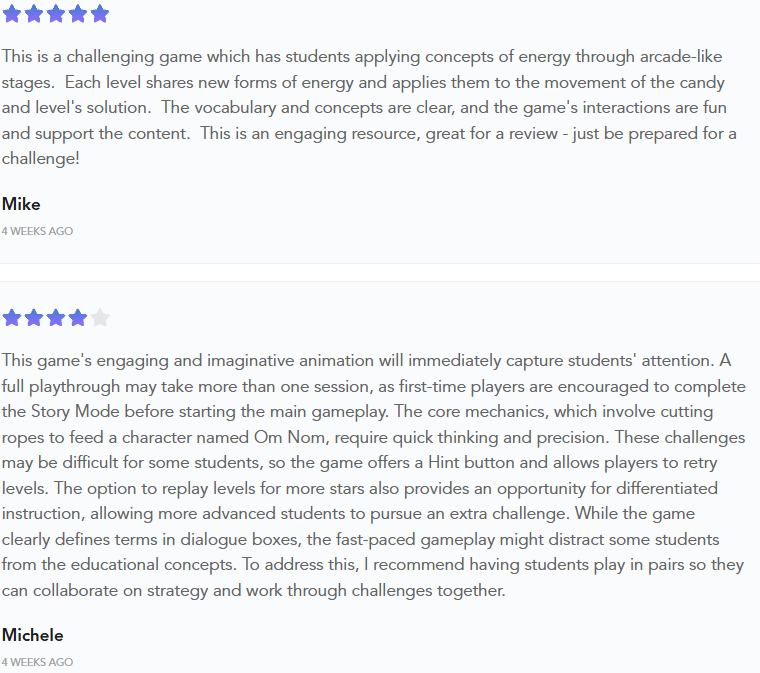Click the second star in Mike's rating
The image size is (760, 673).
(34, 14)
